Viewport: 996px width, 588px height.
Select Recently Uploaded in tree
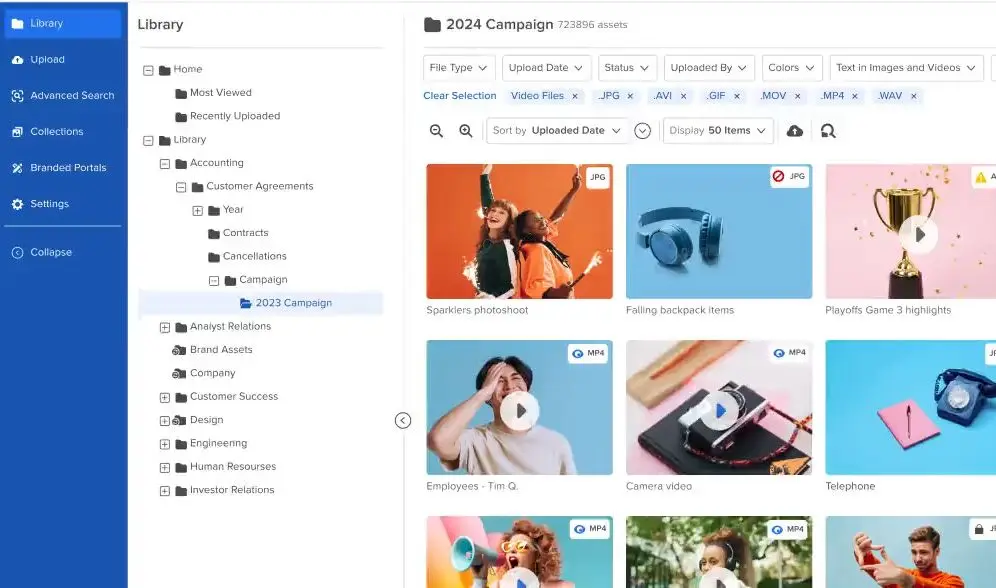coord(234,116)
